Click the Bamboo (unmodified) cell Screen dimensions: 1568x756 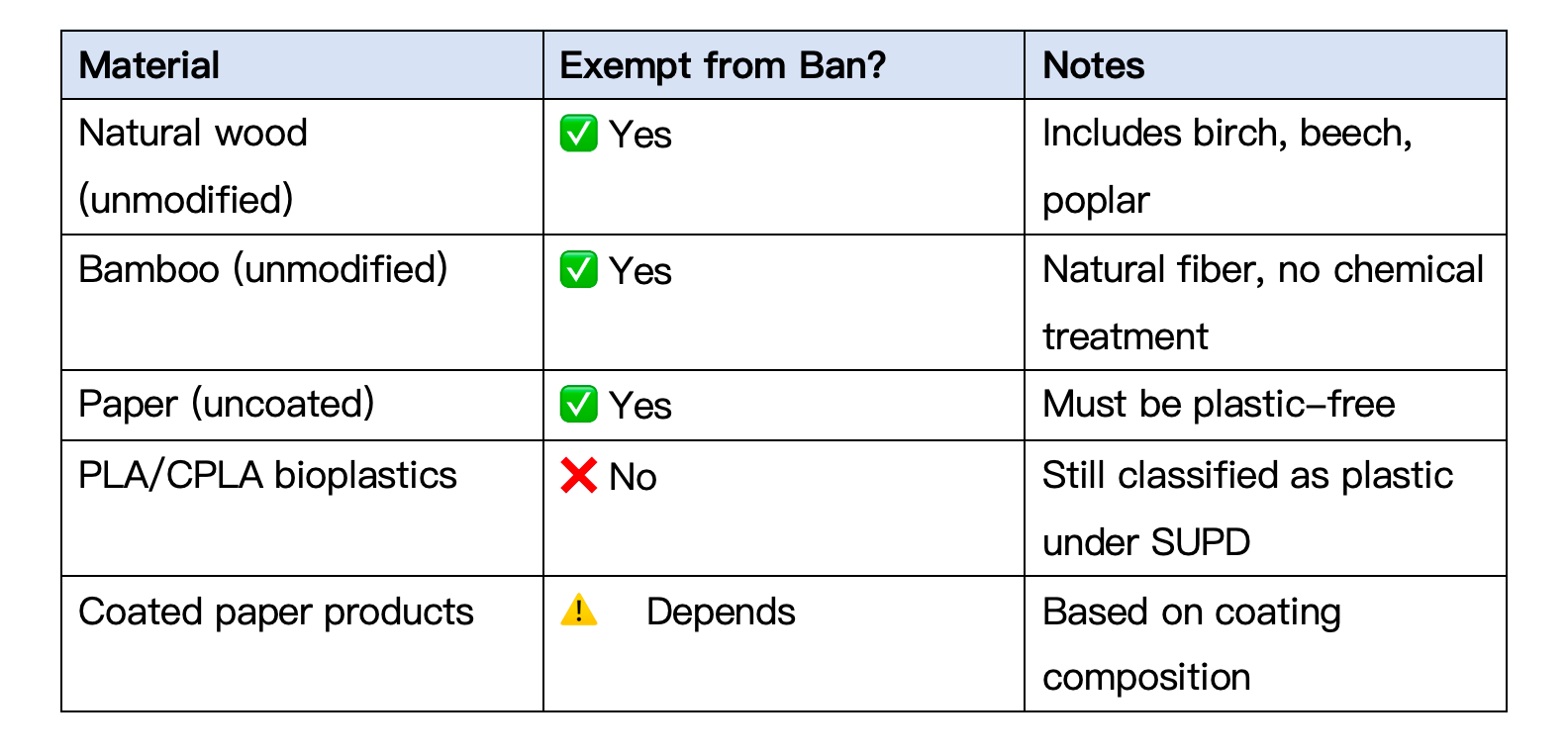click(x=263, y=269)
